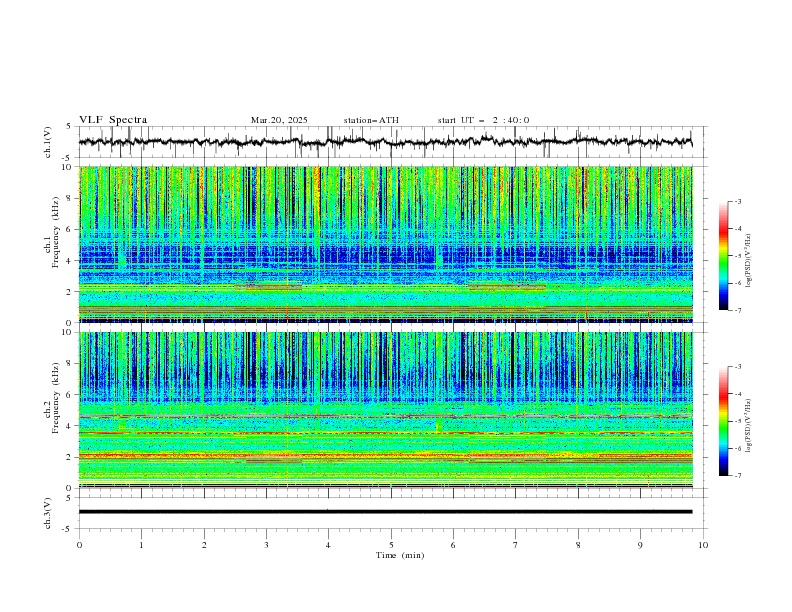This screenshot has height=612, width=792.
Task: Click the ch.1 spectrogram plot area
Action: 385,244
